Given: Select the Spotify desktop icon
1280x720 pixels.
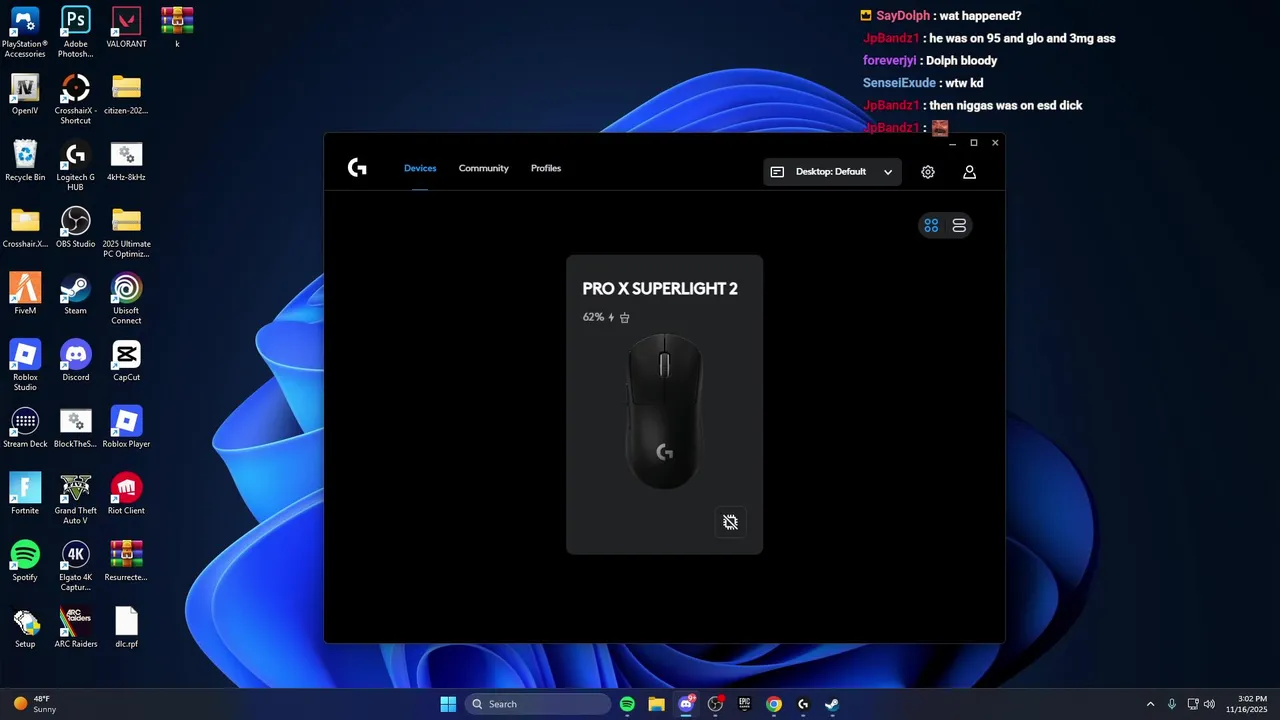Looking at the screenshot, I should tap(25, 561).
